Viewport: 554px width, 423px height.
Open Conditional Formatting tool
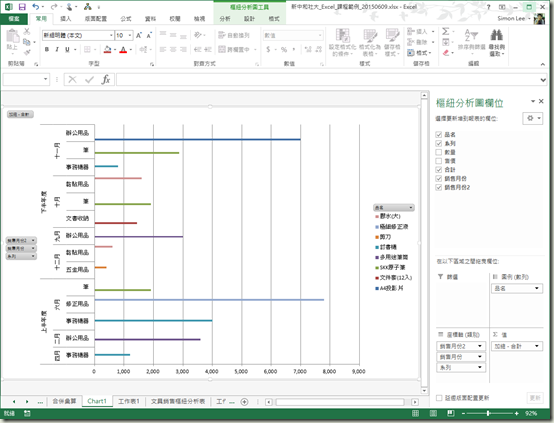(342, 42)
